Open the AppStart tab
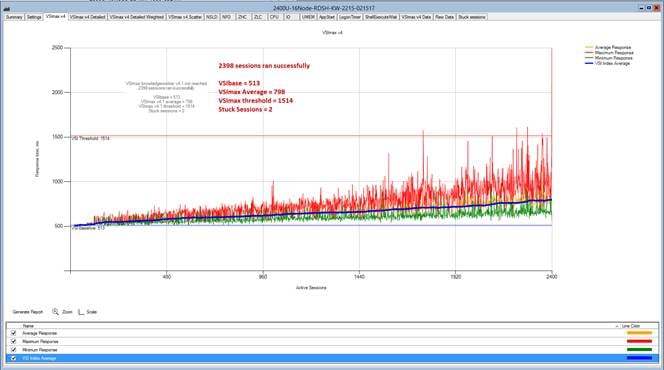Screen dimensions: 664x370 pyautogui.click(x=327, y=17)
